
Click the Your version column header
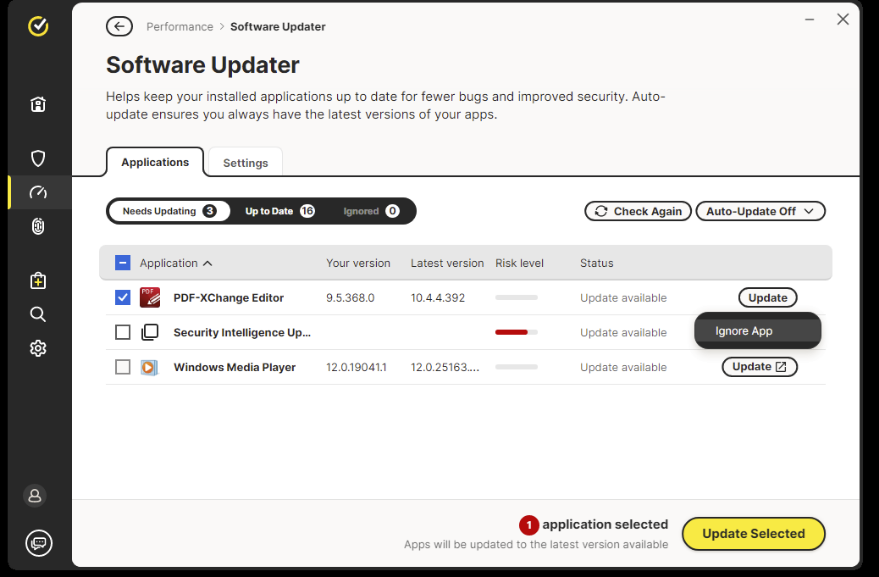[x=358, y=263]
